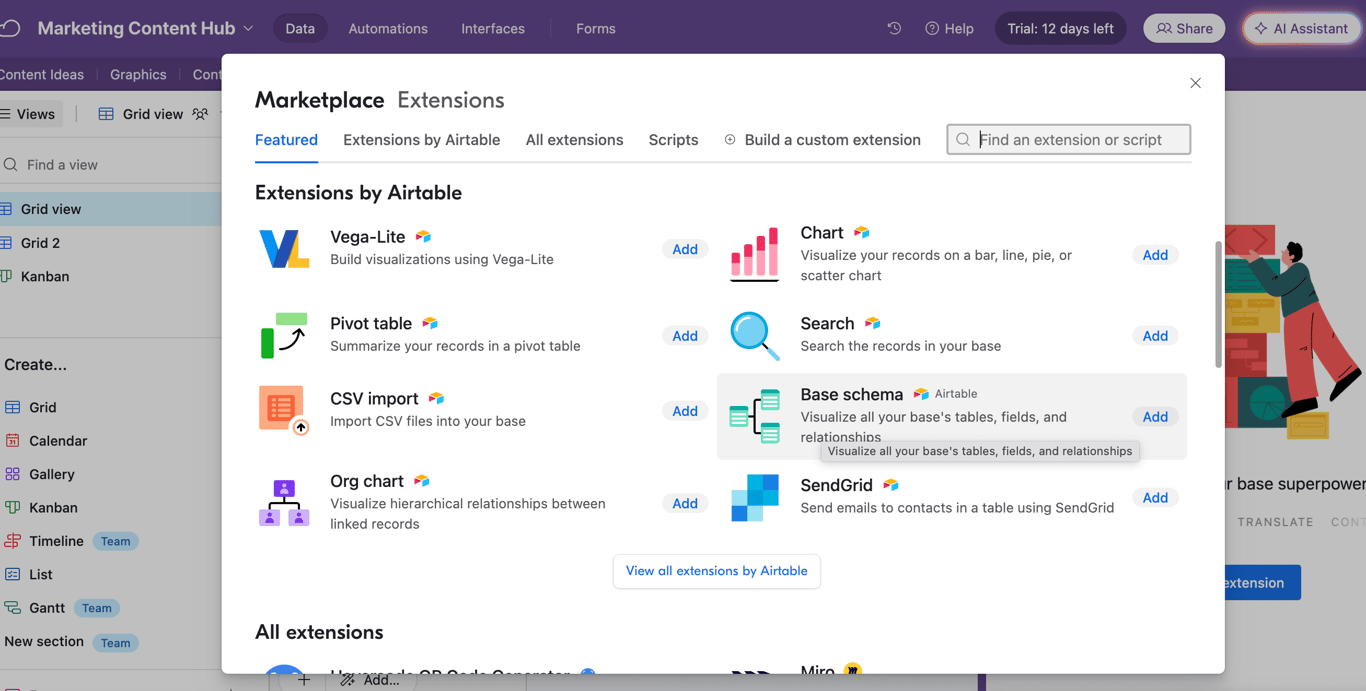The height and width of the screenshot is (691, 1366).
Task: Click the CSV import extension icon
Action: pyautogui.click(x=284, y=411)
